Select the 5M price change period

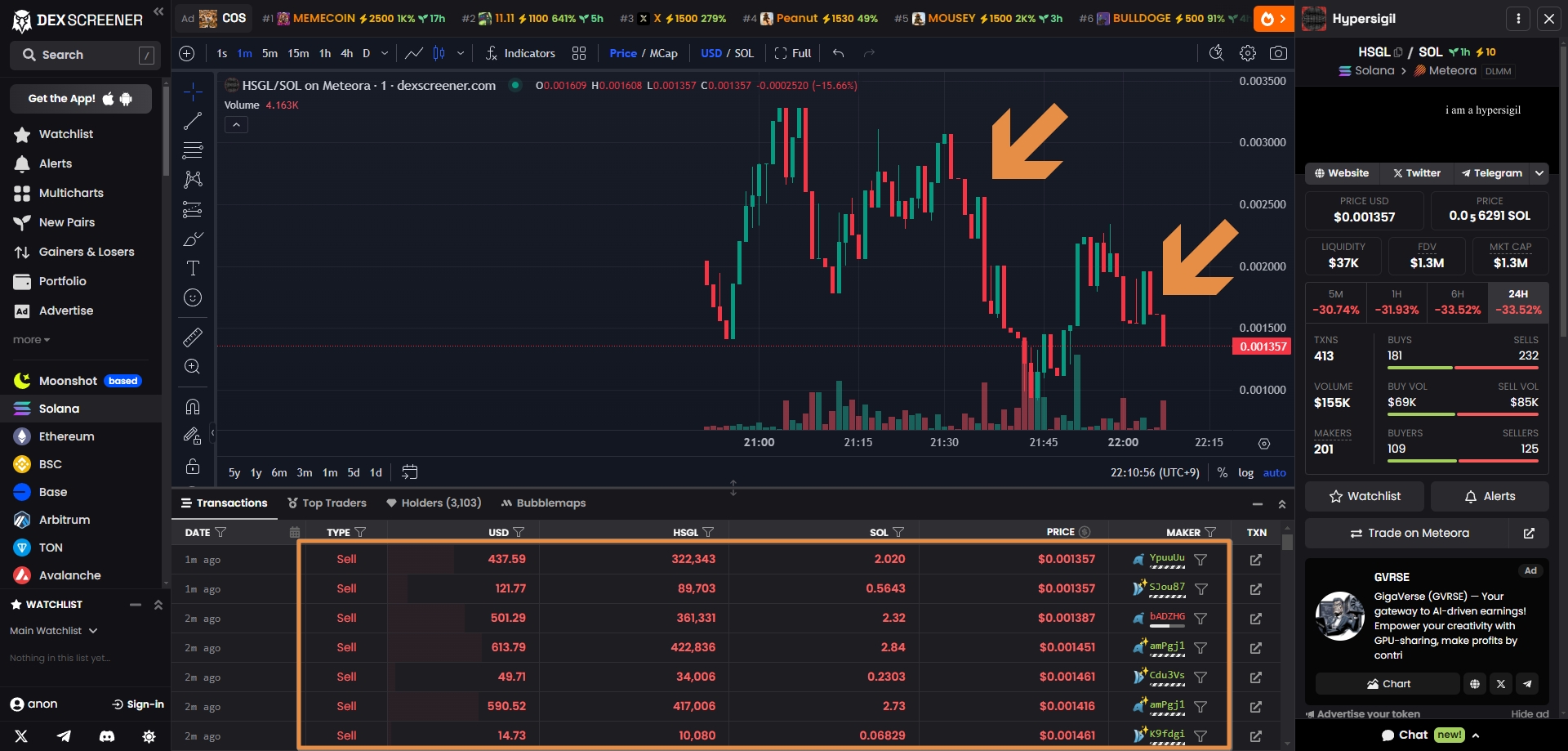(1335, 302)
